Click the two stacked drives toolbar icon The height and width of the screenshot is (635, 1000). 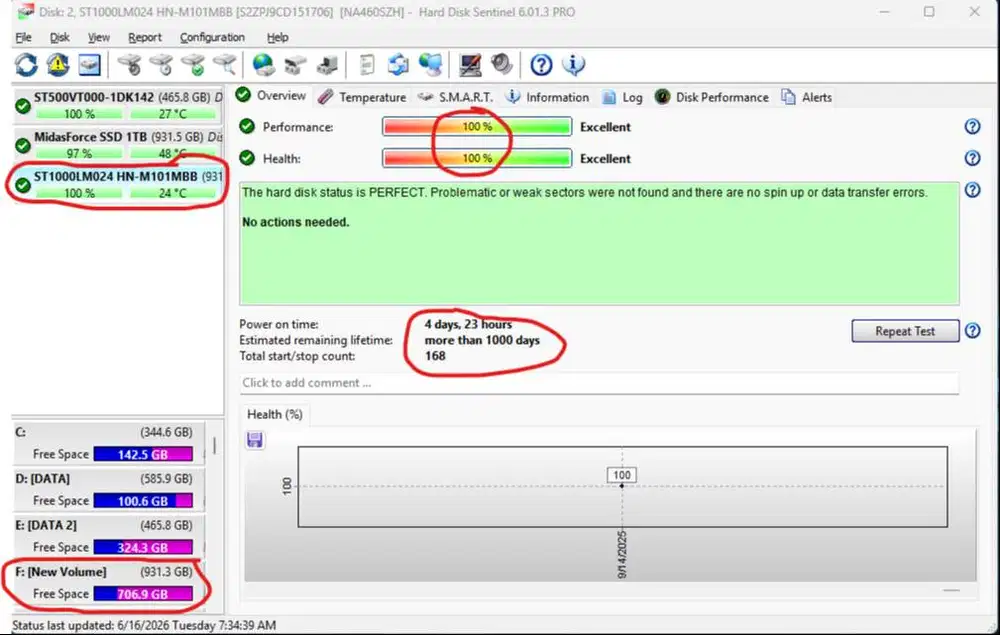[295, 65]
